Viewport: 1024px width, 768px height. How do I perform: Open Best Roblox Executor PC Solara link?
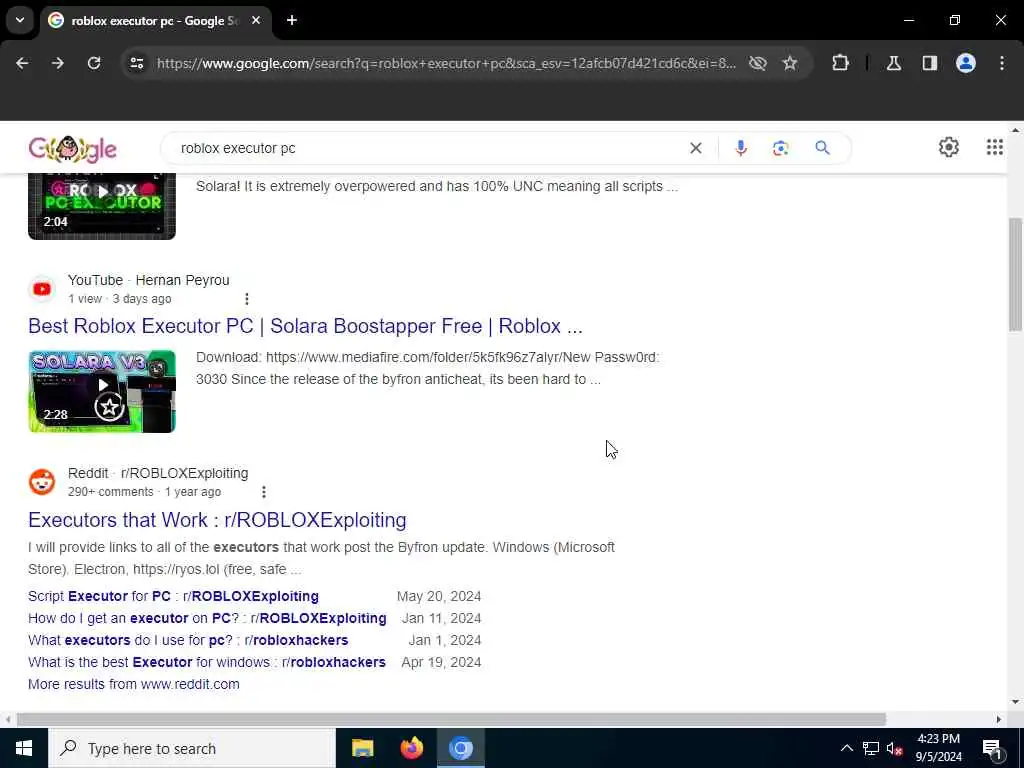click(305, 326)
